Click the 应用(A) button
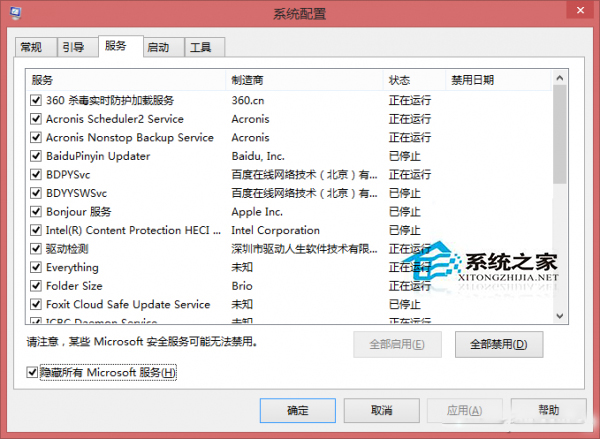 tap(465, 411)
